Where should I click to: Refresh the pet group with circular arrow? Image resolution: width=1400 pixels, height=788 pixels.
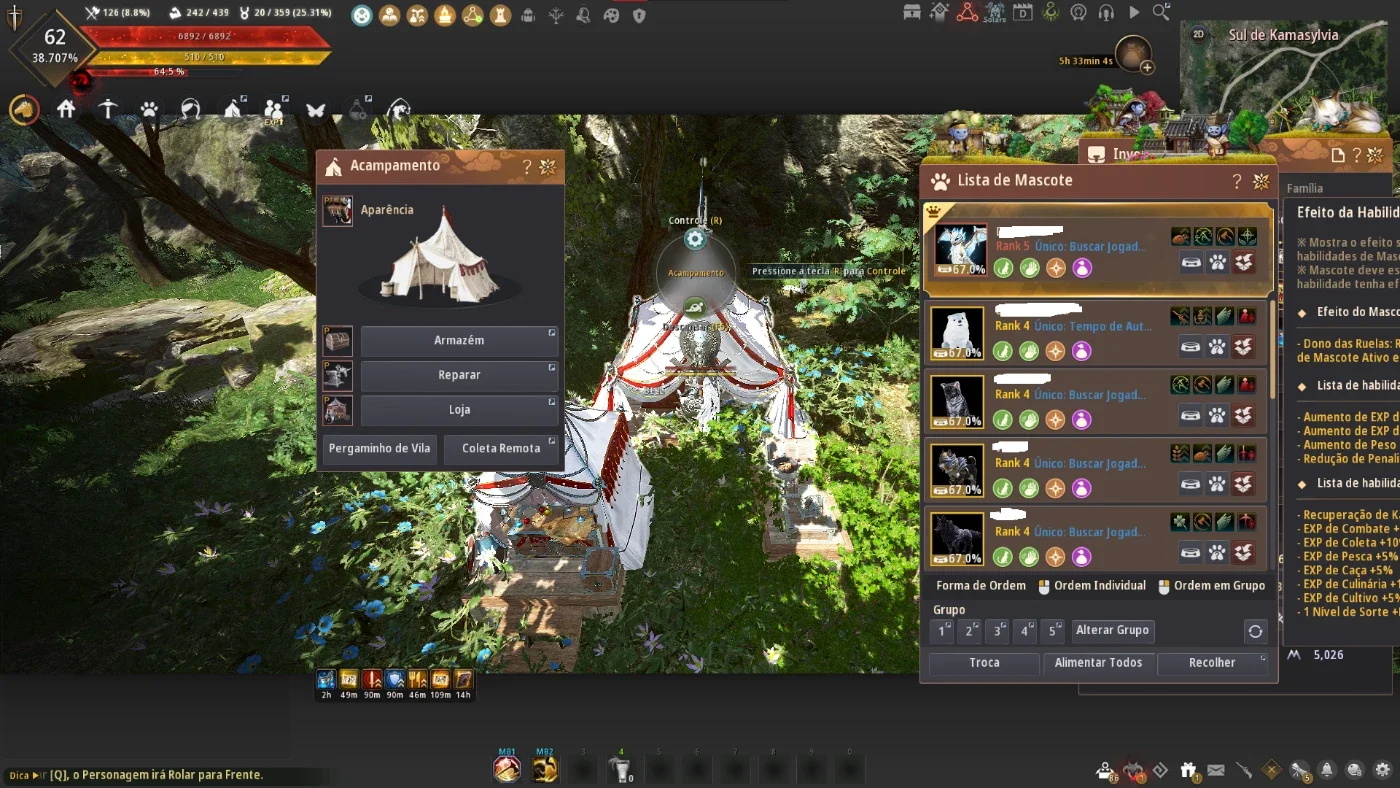click(x=1255, y=631)
